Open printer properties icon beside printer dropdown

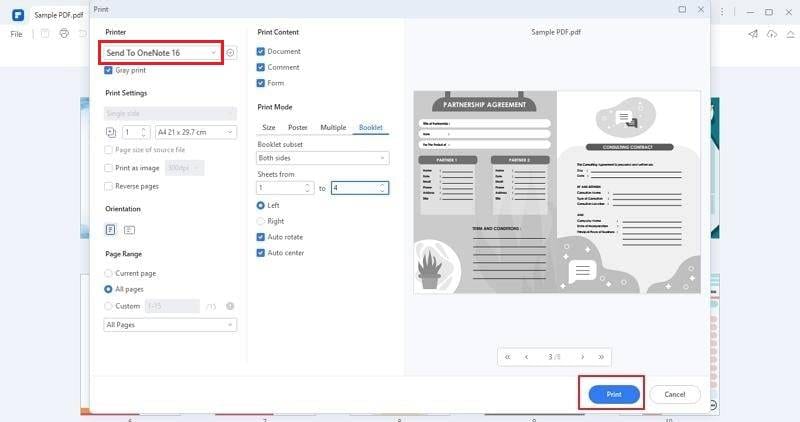coord(231,53)
